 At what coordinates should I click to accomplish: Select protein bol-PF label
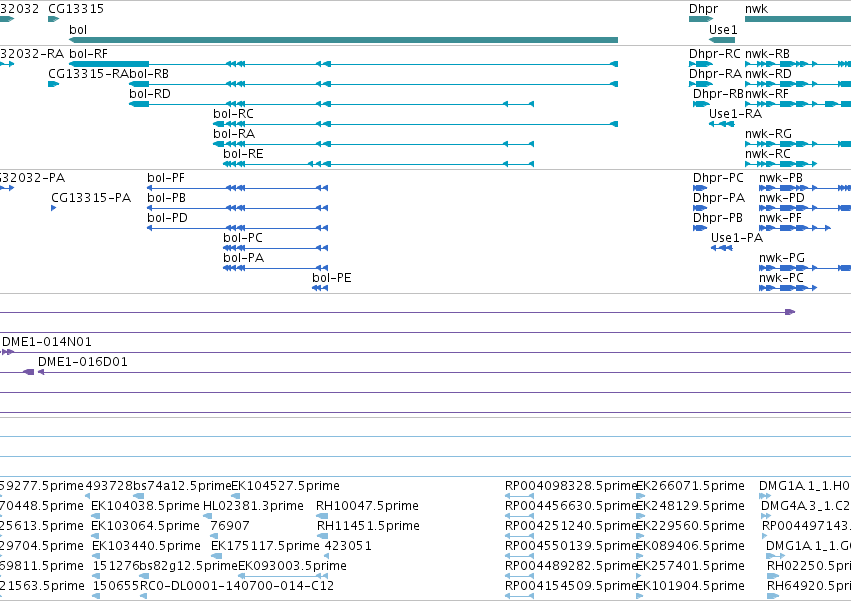click(x=166, y=178)
